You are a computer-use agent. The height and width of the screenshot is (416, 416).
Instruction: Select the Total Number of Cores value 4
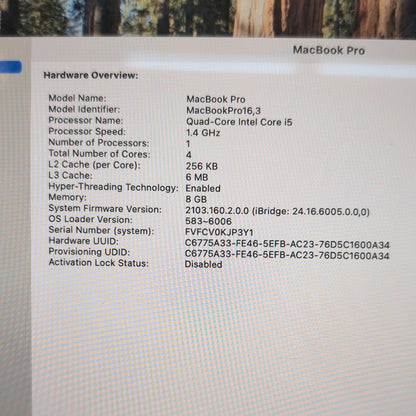[x=189, y=155]
